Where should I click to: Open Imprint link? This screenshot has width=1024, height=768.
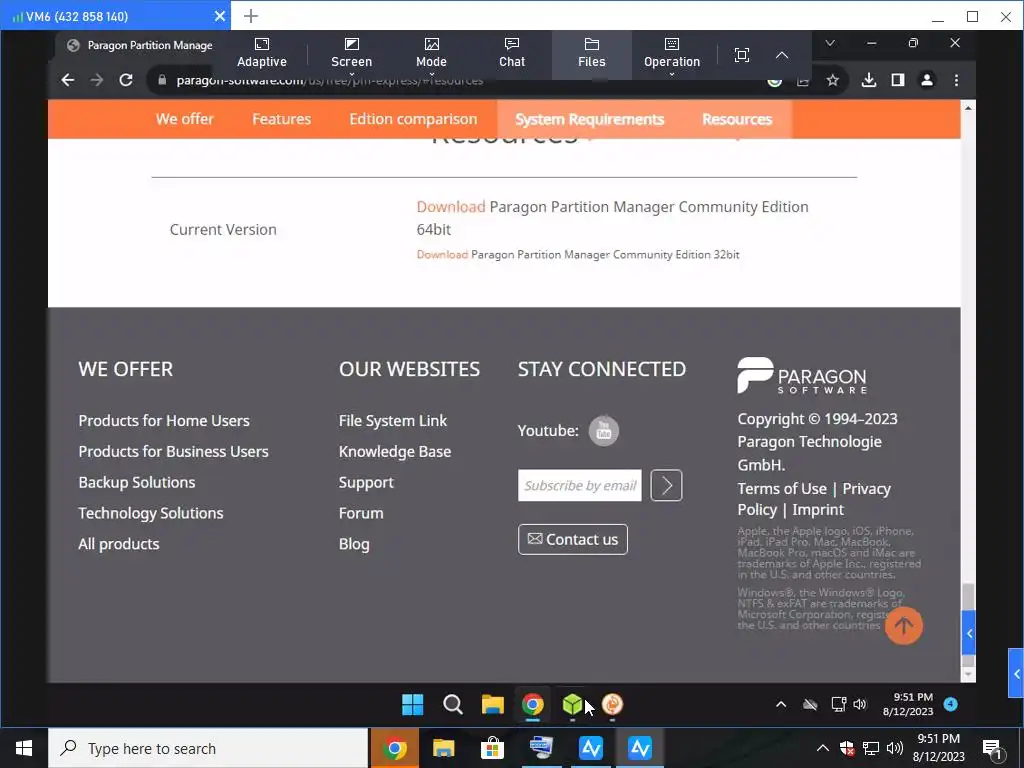coord(818,509)
